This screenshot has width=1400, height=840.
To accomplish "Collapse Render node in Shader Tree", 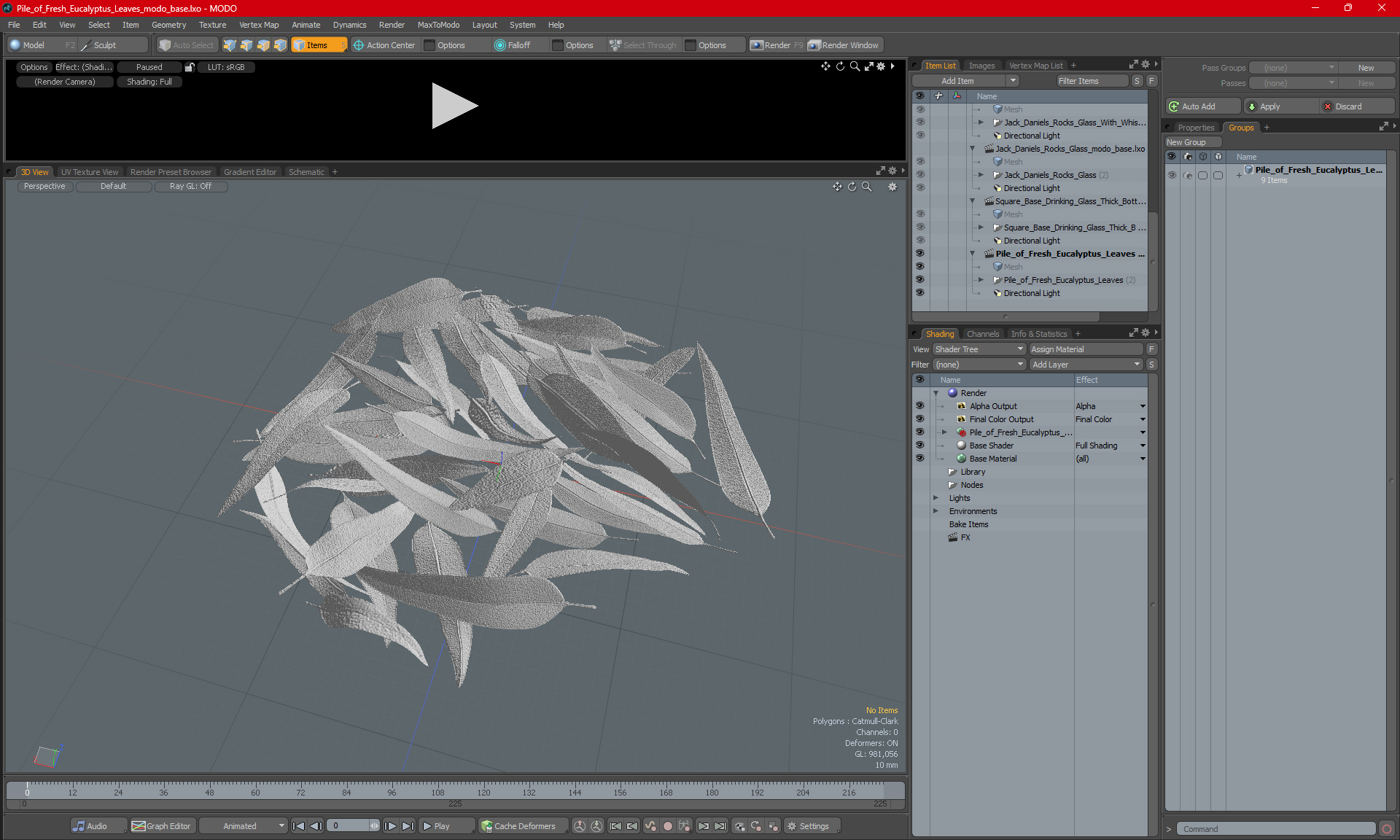I will [x=936, y=393].
